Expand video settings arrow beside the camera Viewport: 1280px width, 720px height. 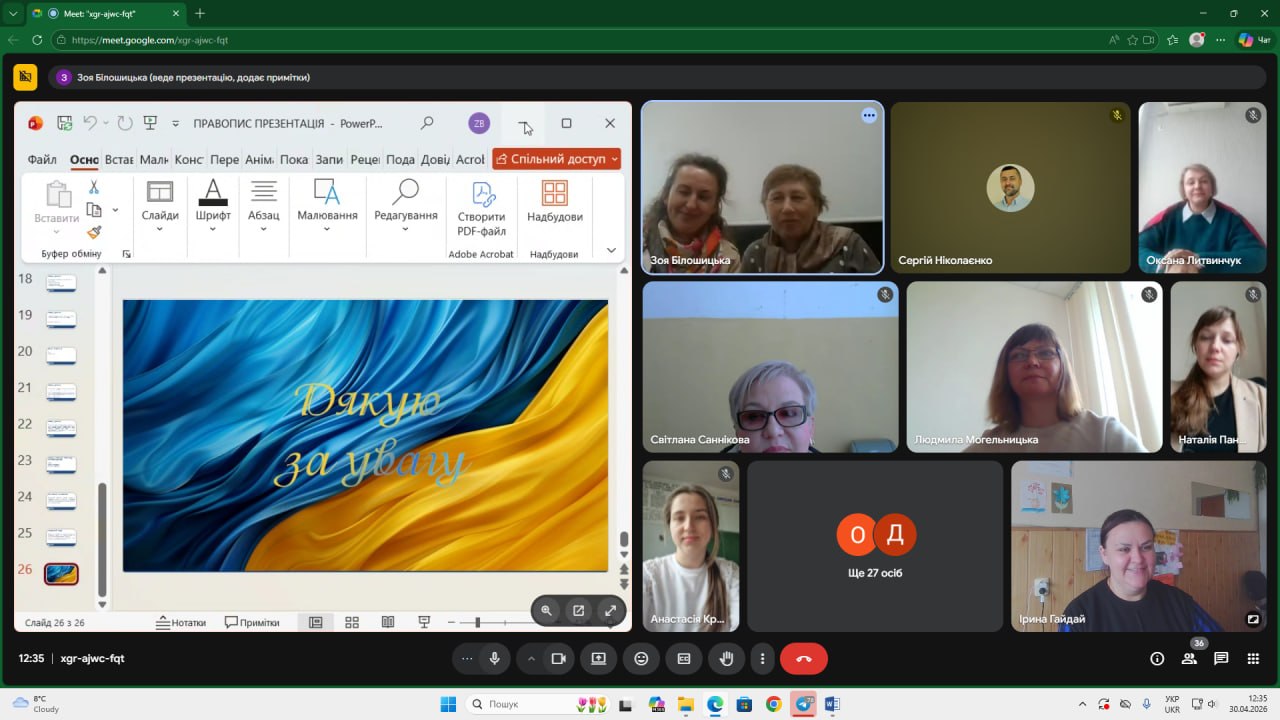click(531, 658)
